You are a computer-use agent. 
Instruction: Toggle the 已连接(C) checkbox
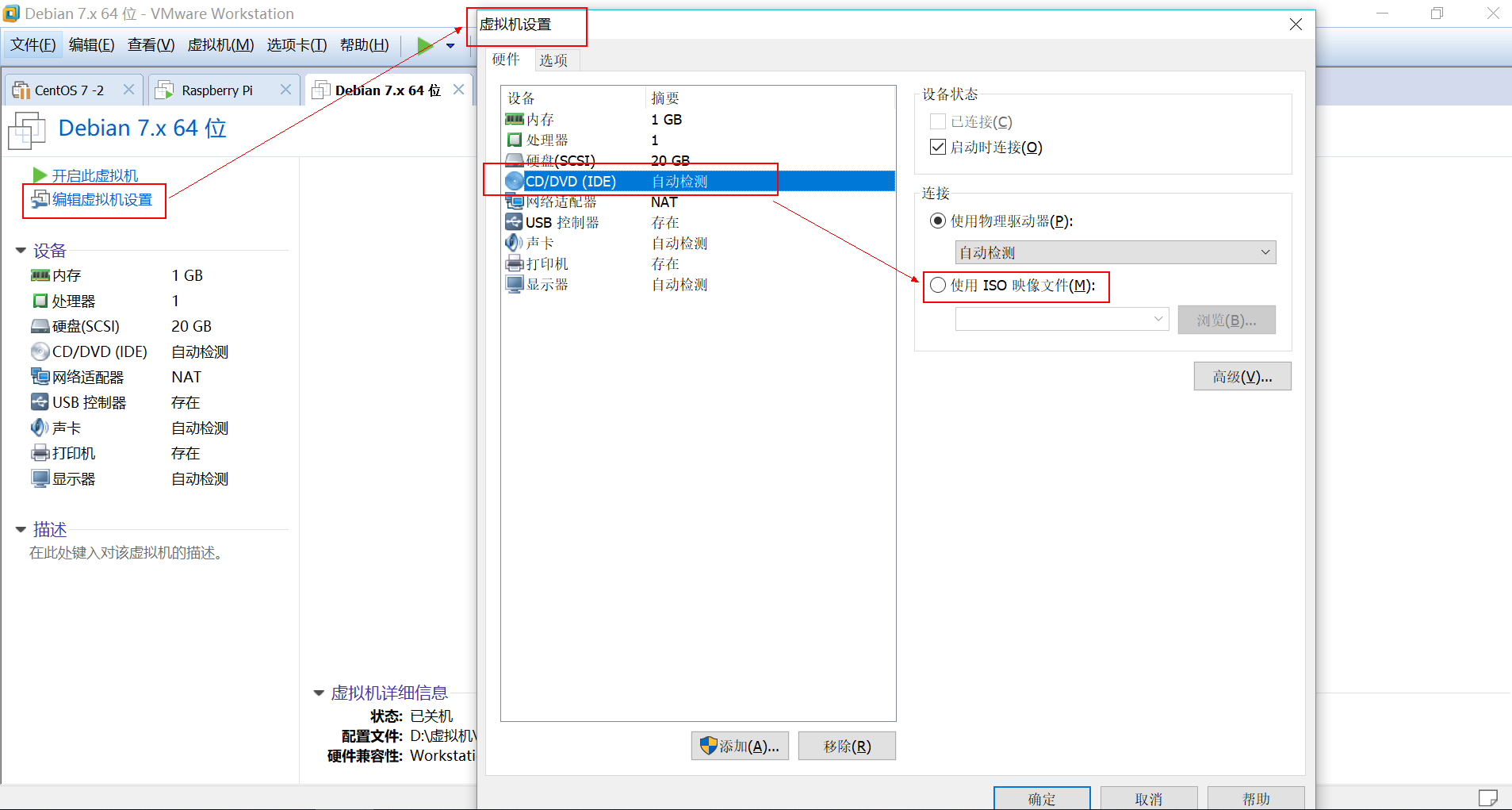coord(937,121)
